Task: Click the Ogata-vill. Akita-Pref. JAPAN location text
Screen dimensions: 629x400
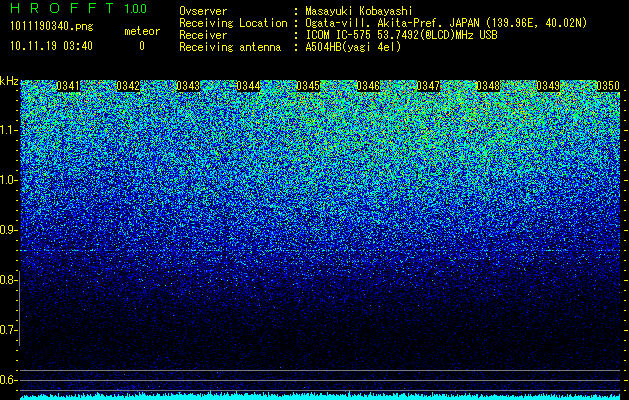Action: coord(446,23)
